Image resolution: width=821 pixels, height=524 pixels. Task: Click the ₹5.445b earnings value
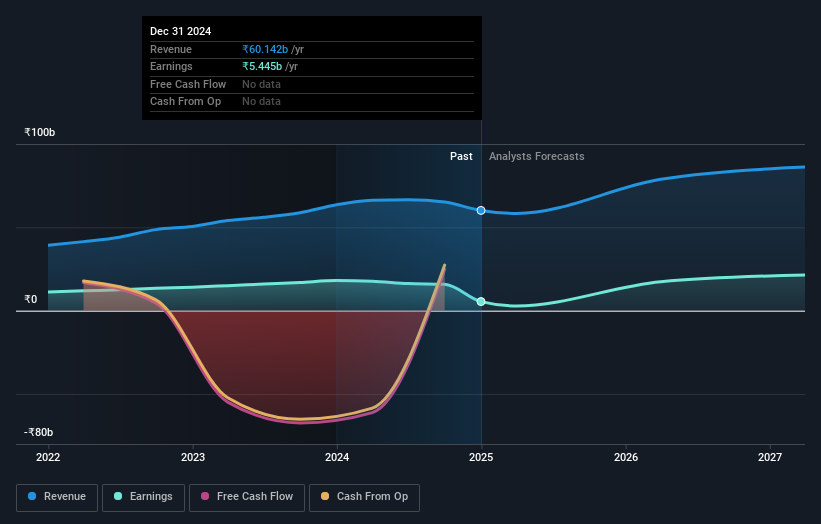coord(262,66)
